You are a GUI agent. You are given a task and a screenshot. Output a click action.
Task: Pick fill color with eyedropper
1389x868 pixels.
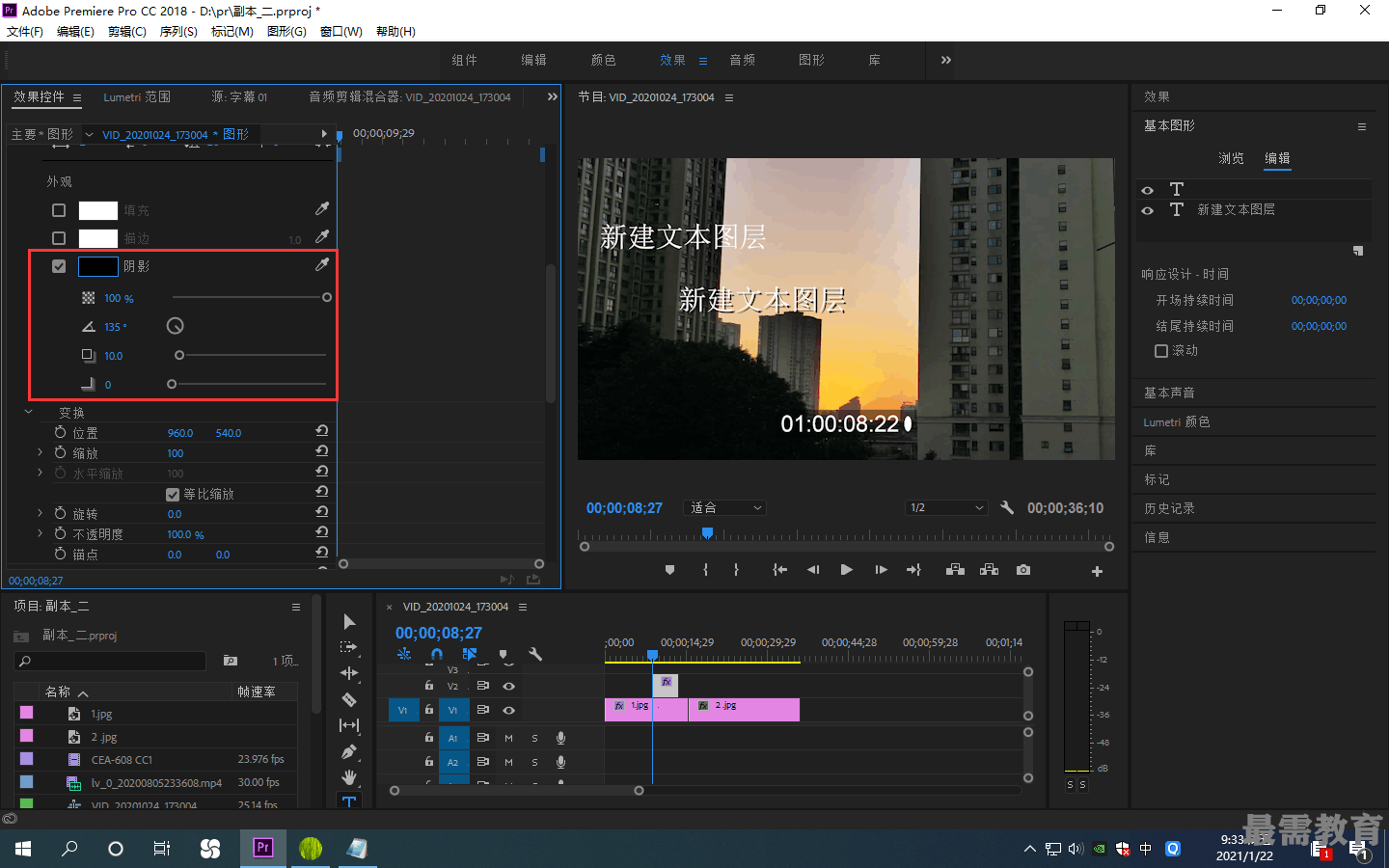(x=322, y=208)
